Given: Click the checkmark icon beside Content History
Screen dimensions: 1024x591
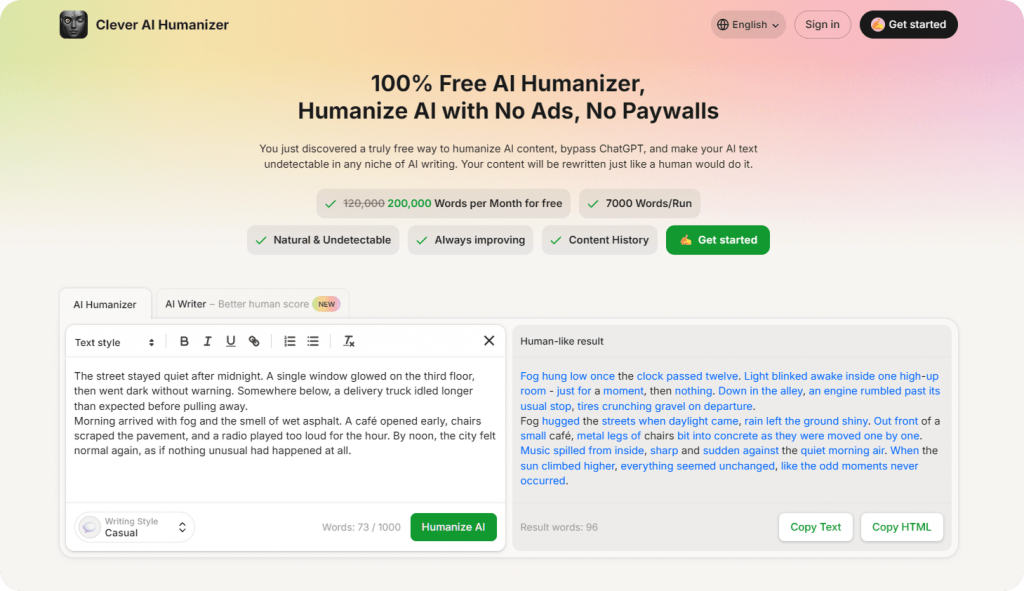Looking at the screenshot, I should coord(556,240).
